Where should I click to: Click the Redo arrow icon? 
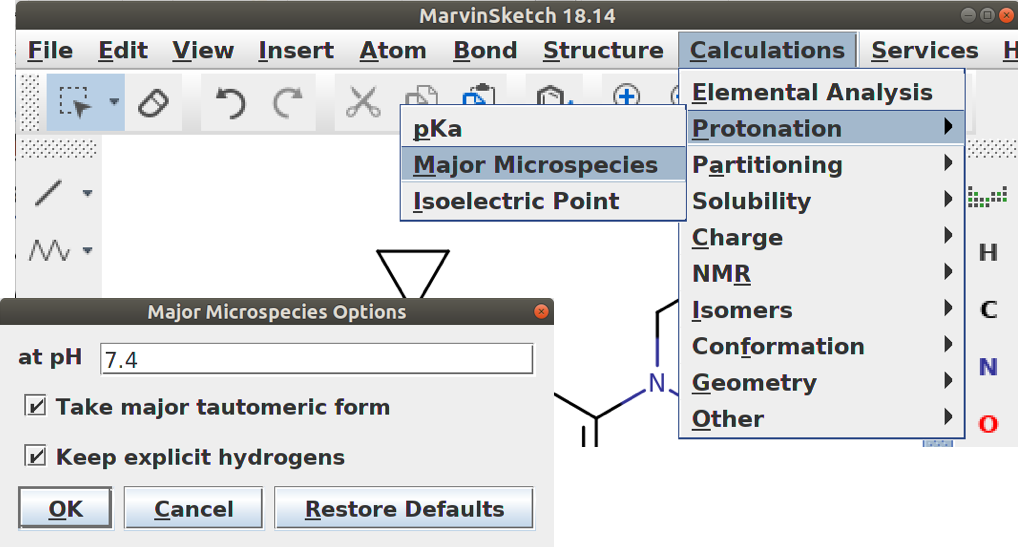point(288,103)
